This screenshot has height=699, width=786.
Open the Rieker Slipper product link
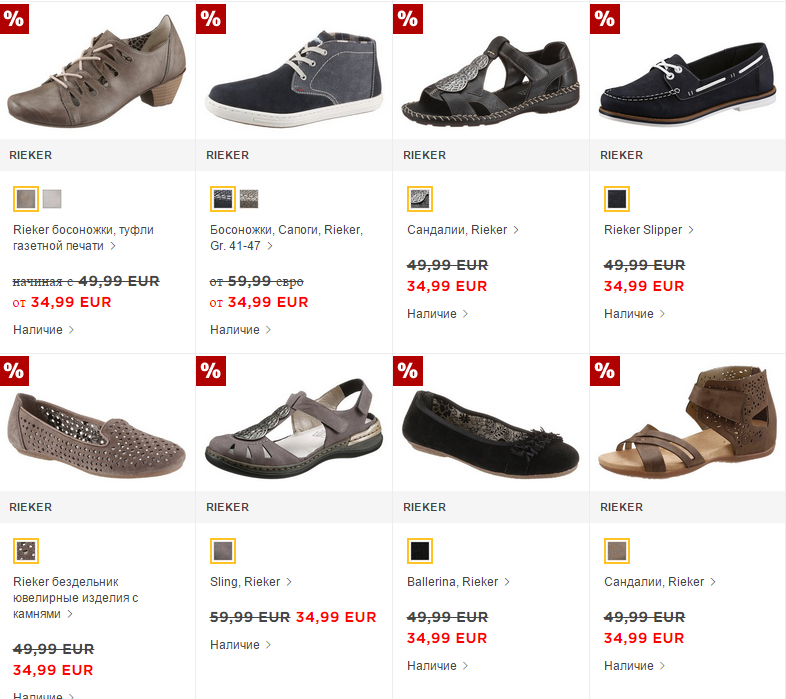643,230
